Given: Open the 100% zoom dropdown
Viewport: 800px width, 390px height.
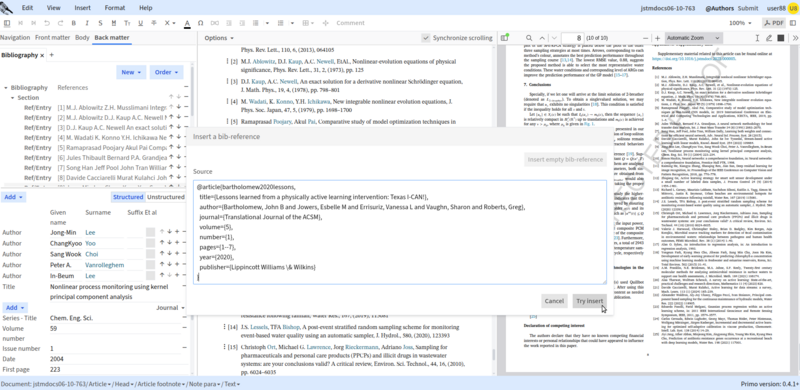Looking at the screenshot, I should pos(740,23).
